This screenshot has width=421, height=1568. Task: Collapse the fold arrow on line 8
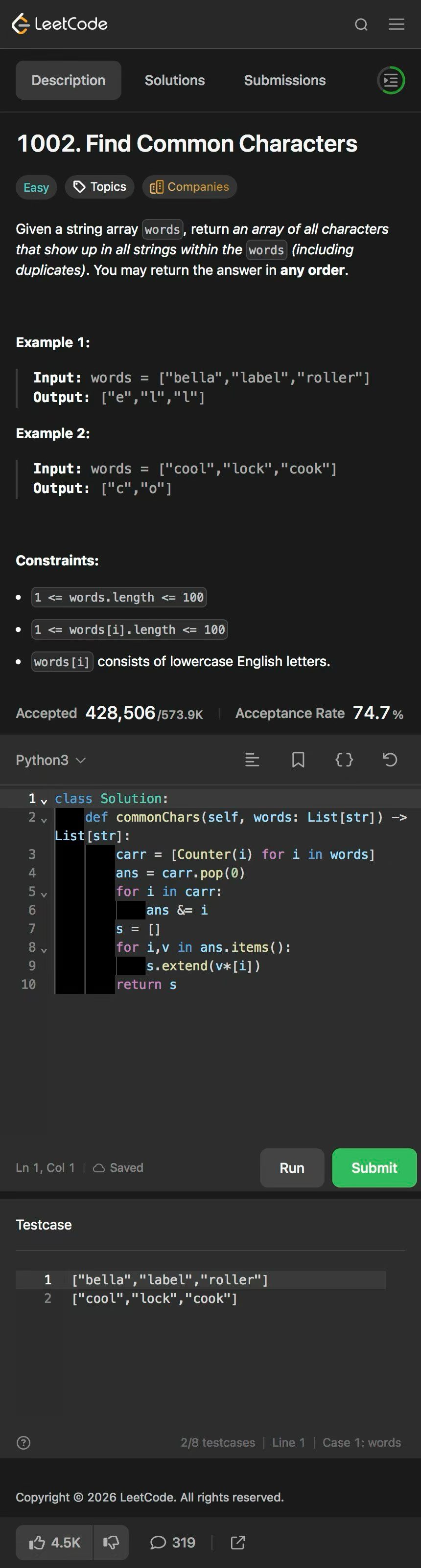click(44, 950)
